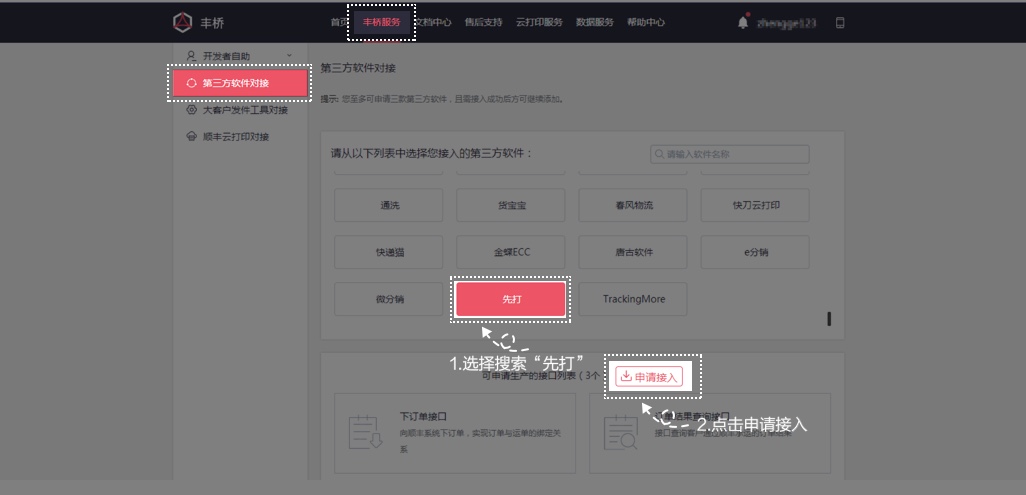1026x495 pixels.
Task: Click the 顺丰云打印对接 printer icon
Action: (x=192, y=137)
